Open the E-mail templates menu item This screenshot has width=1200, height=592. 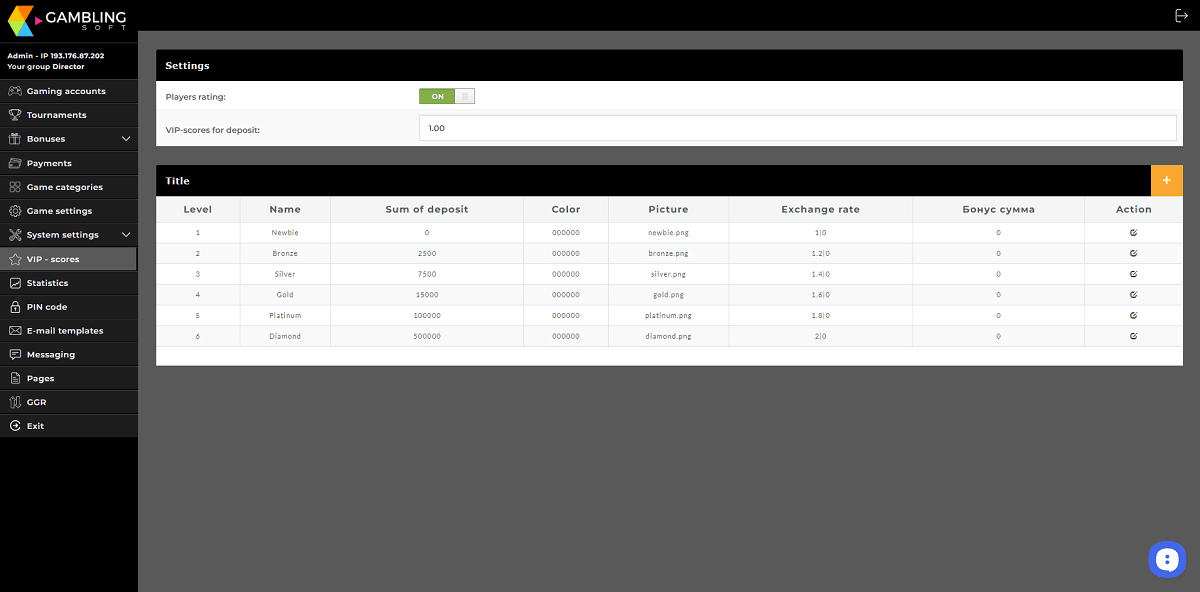coord(68,331)
